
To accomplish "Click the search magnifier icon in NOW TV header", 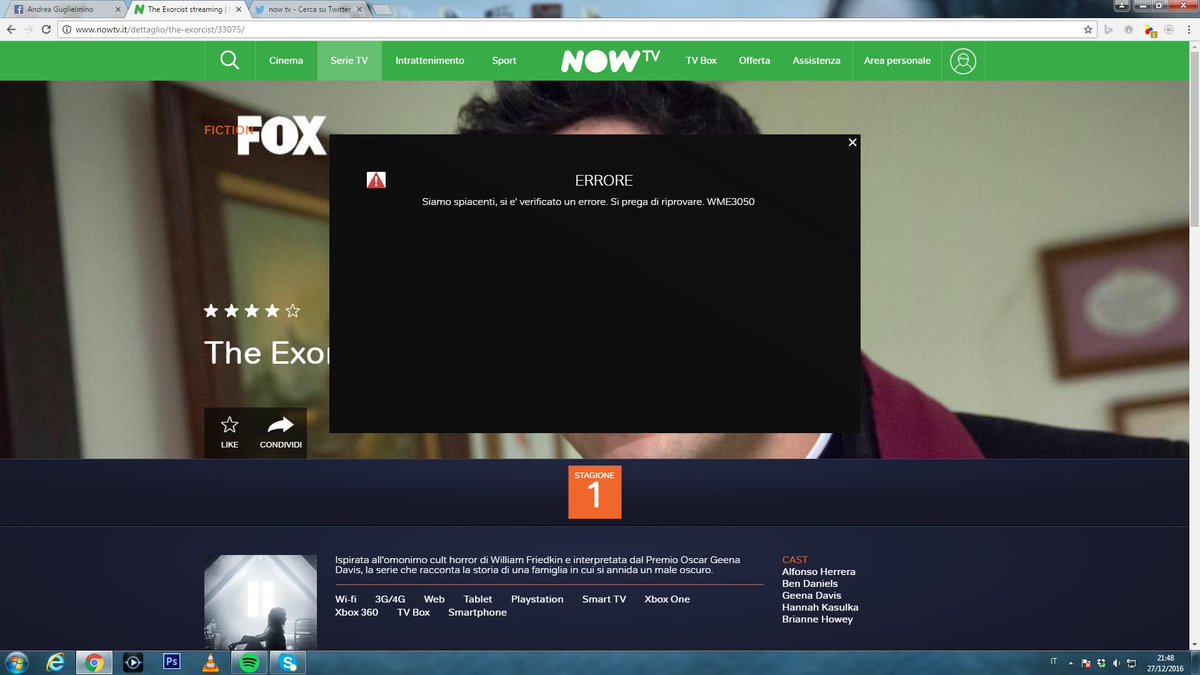I will tap(229, 60).
